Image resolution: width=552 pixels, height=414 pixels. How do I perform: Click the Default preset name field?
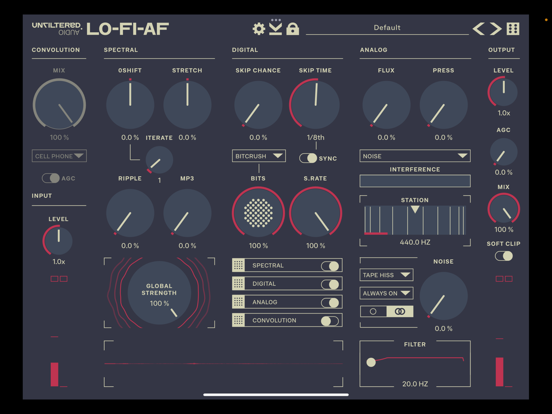(x=387, y=28)
